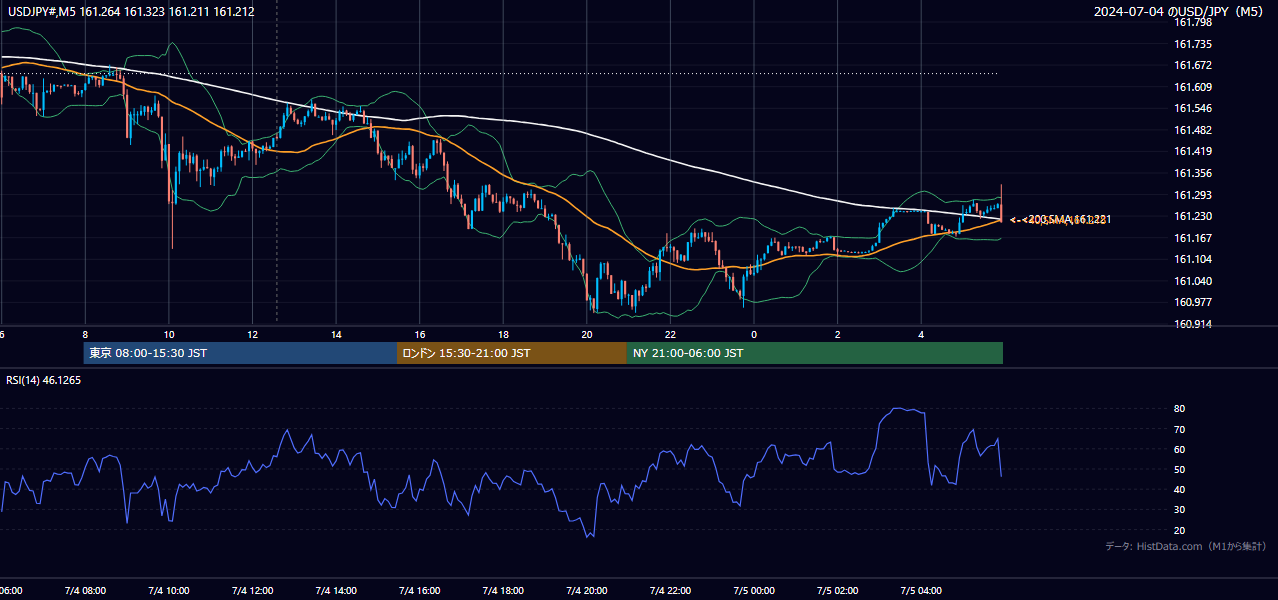
Task: Click the 2024-07-04 USD/JPY (M5) title
Action: point(1180,11)
